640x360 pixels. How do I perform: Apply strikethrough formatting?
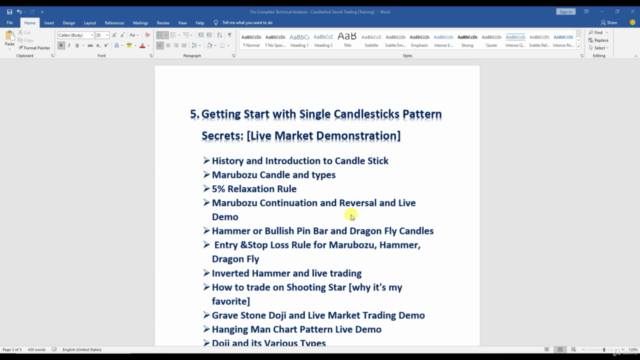pyautogui.click(x=90, y=46)
